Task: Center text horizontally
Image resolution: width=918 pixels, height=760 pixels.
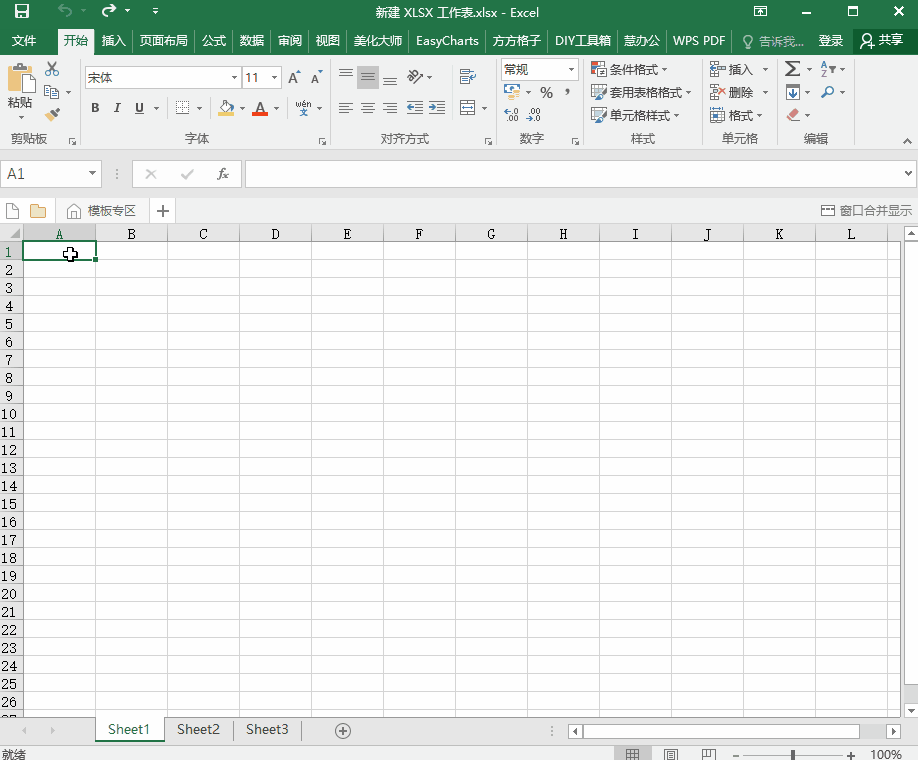Action: (x=368, y=108)
